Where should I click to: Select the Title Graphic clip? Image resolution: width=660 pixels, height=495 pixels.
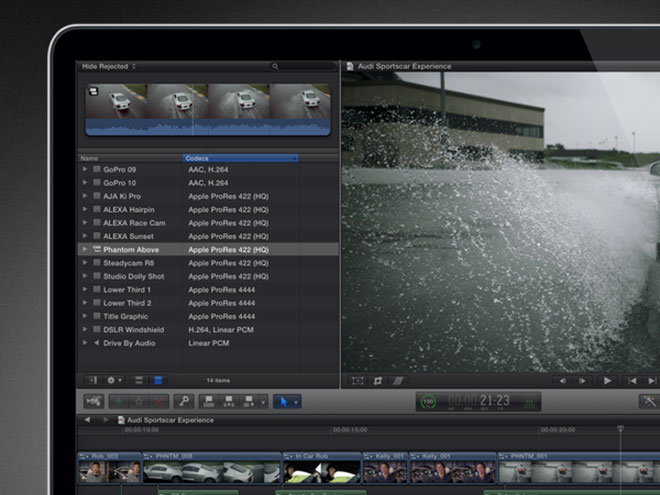coord(208,316)
